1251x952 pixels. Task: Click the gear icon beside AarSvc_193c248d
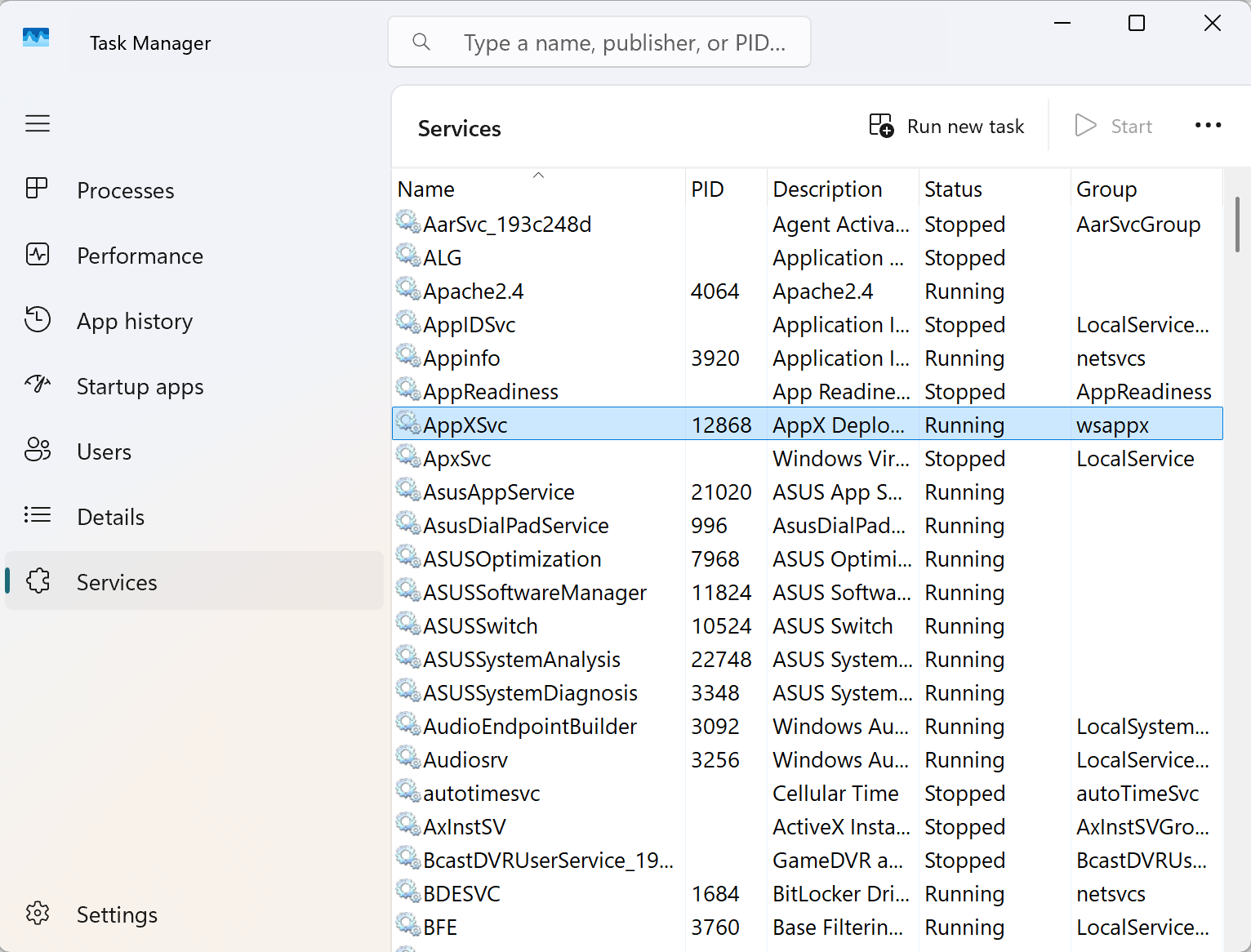(408, 222)
